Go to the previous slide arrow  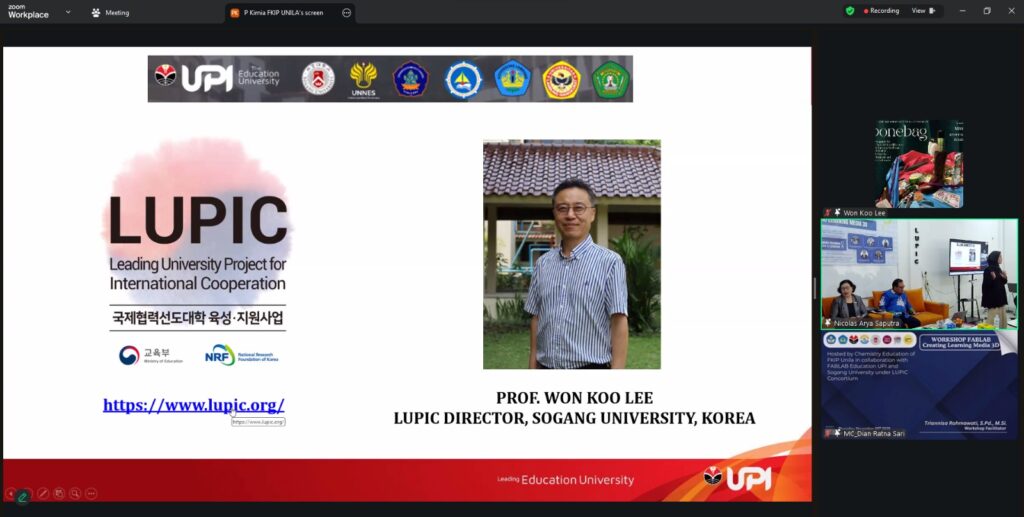(x=10, y=493)
